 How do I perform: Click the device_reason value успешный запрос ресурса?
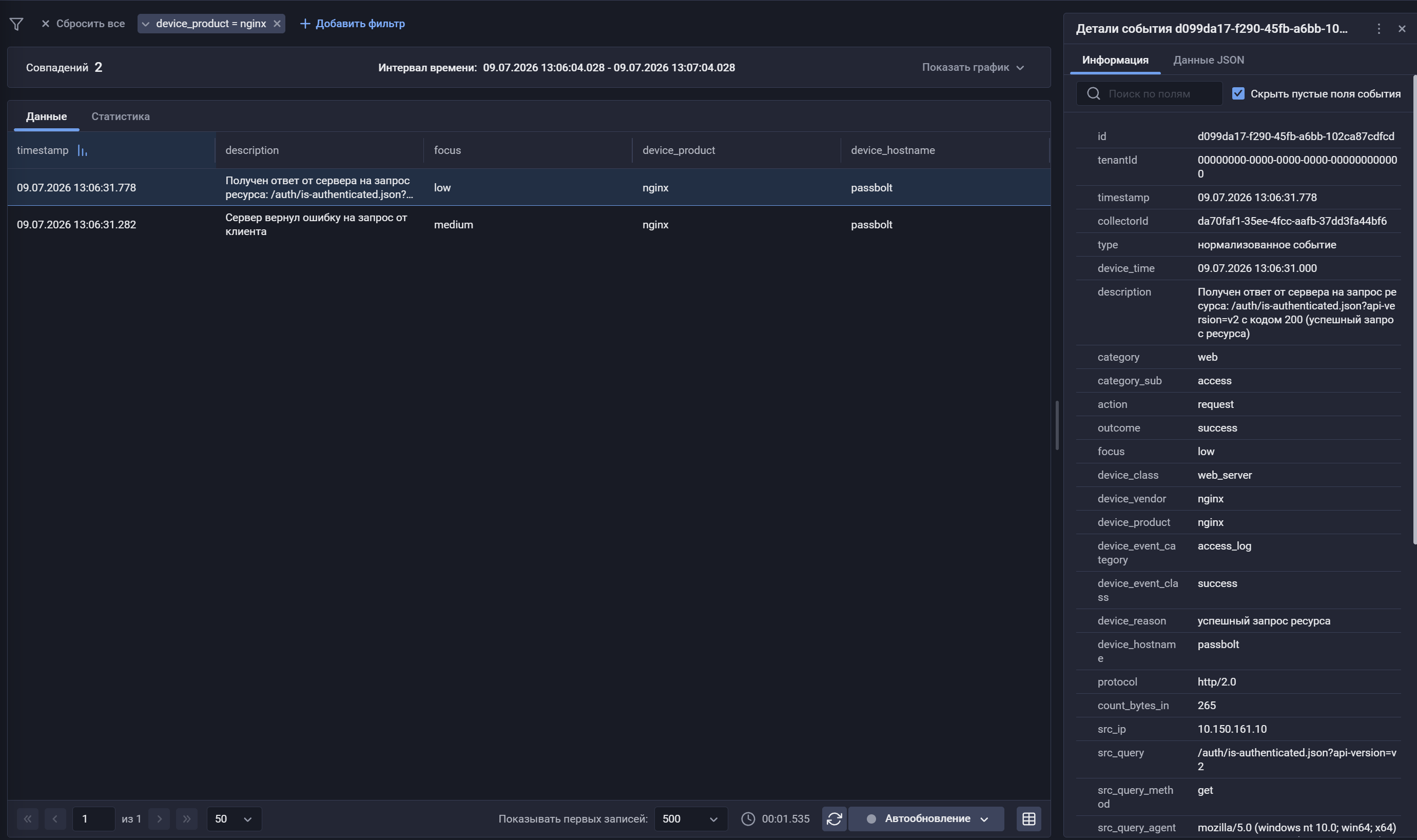tap(1263, 621)
